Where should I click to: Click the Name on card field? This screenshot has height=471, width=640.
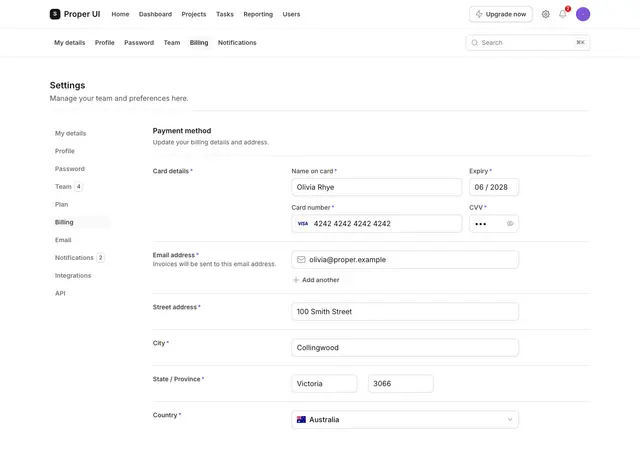click(x=377, y=187)
